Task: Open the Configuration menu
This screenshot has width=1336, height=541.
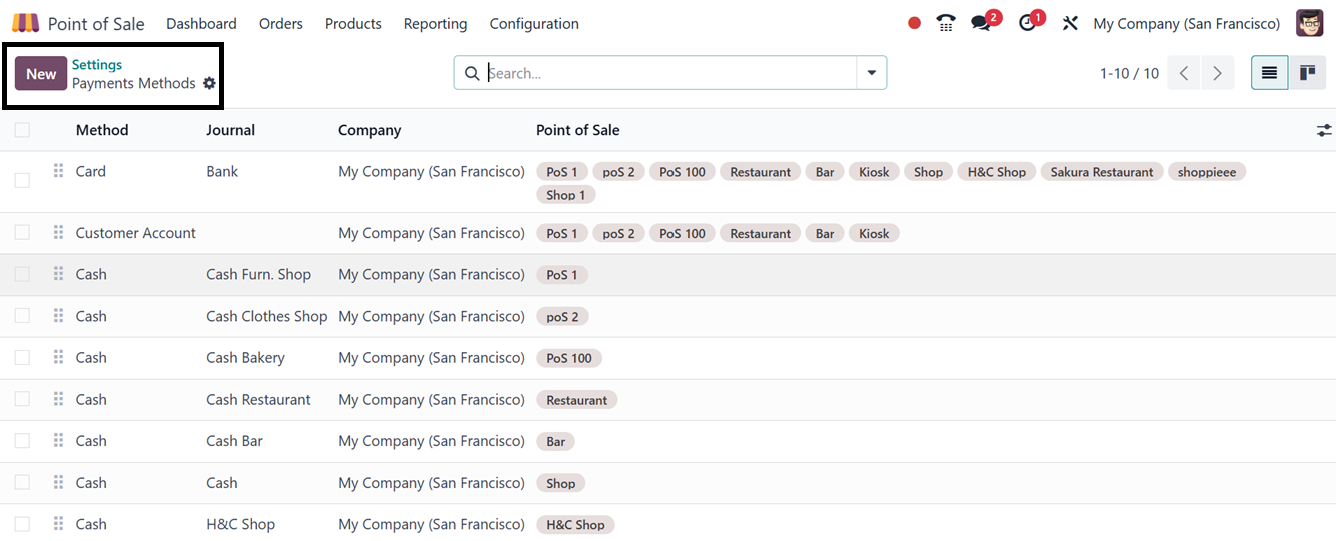Action: click(534, 23)
